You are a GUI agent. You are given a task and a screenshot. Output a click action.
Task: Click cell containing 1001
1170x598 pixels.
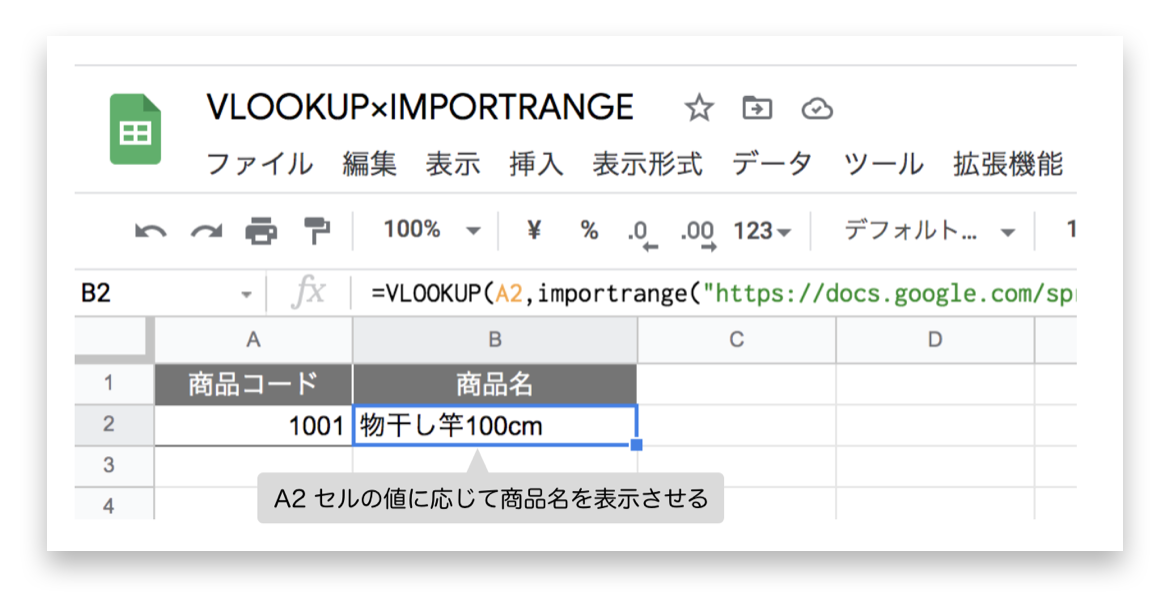[x=254, y=426]
